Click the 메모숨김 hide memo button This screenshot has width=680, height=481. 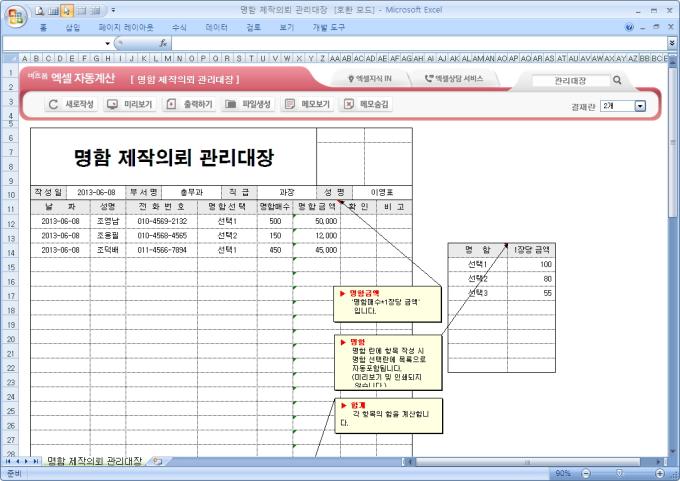[x=366, y=104]
